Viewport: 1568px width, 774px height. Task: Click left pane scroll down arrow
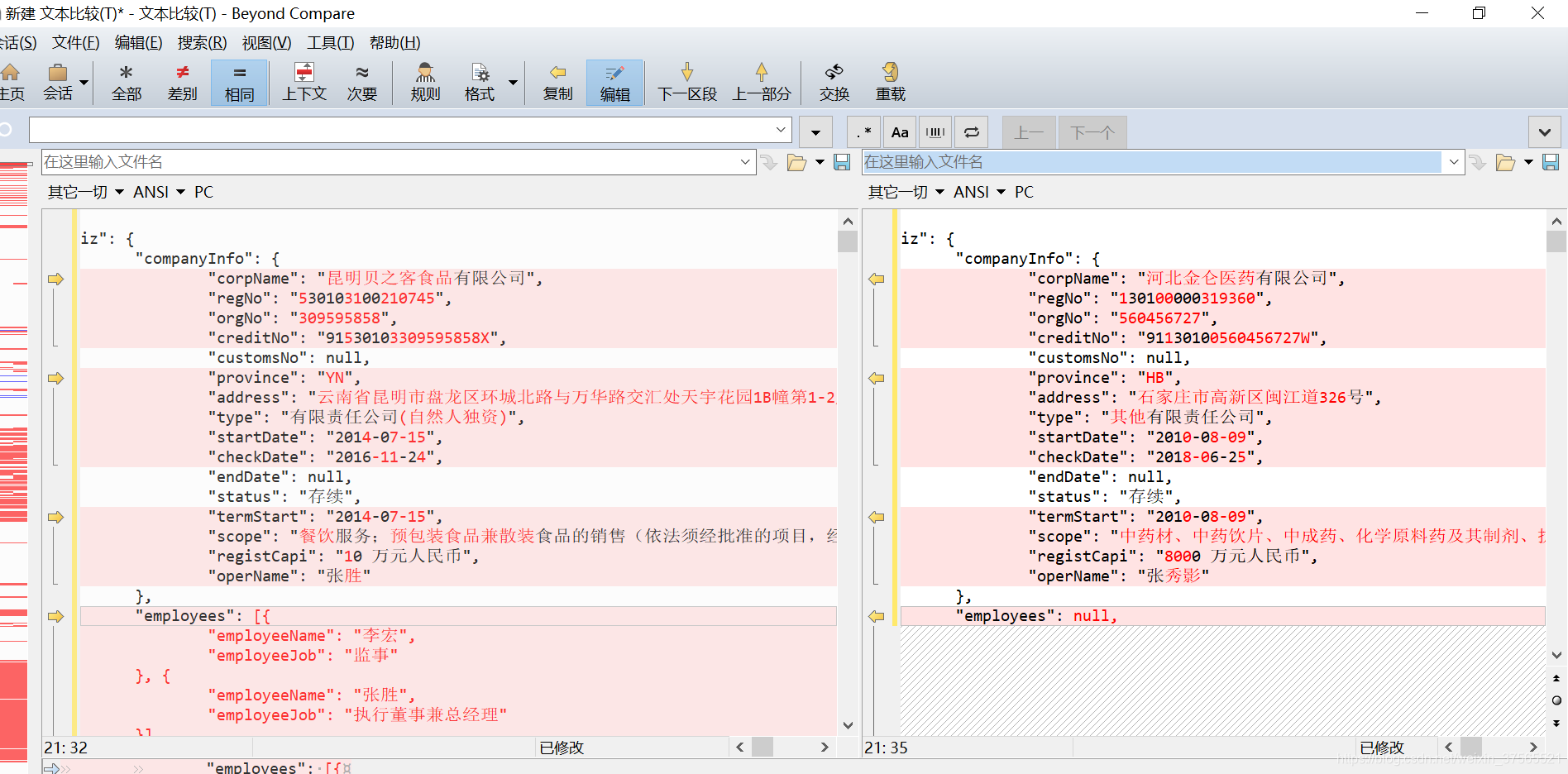click(848, 725)
